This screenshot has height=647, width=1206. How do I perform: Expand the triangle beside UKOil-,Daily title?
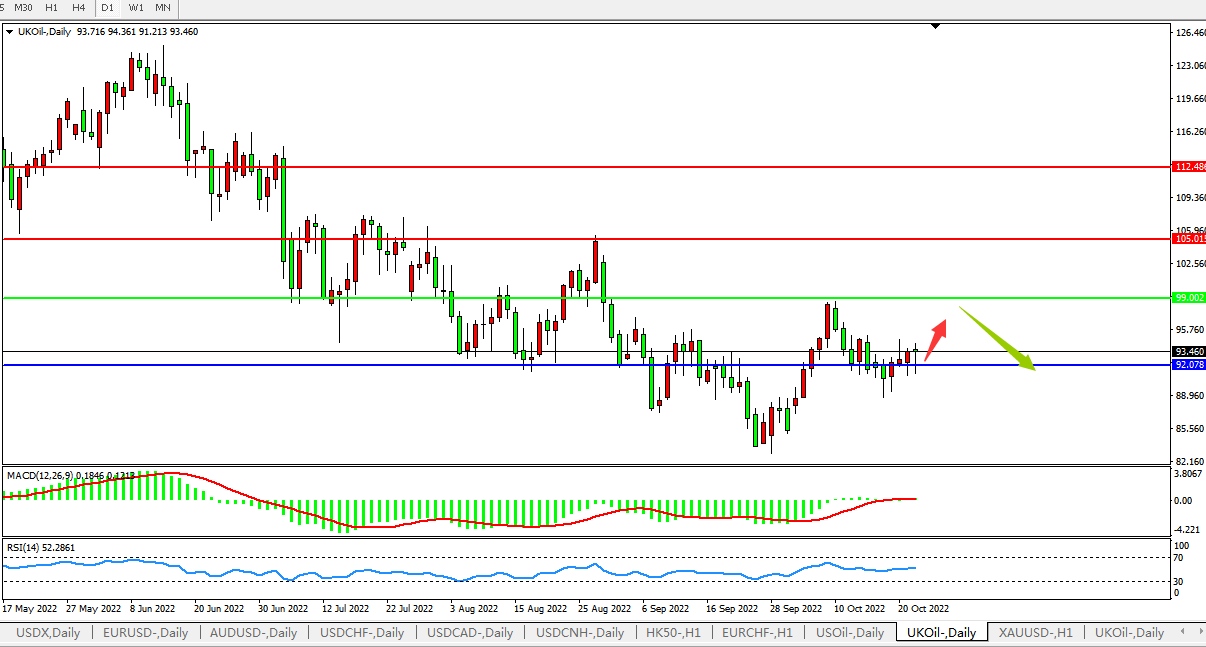point(10,32)
